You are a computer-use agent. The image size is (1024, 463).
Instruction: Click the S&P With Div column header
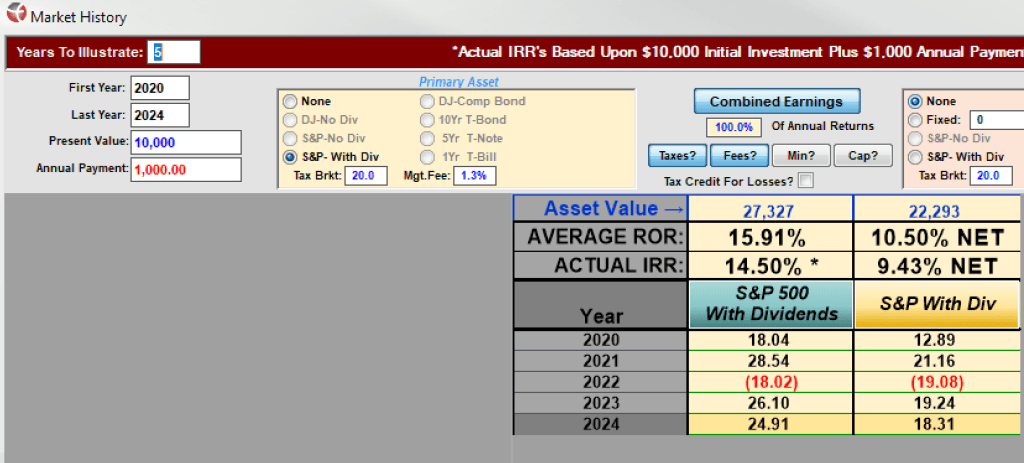point(937,304)
